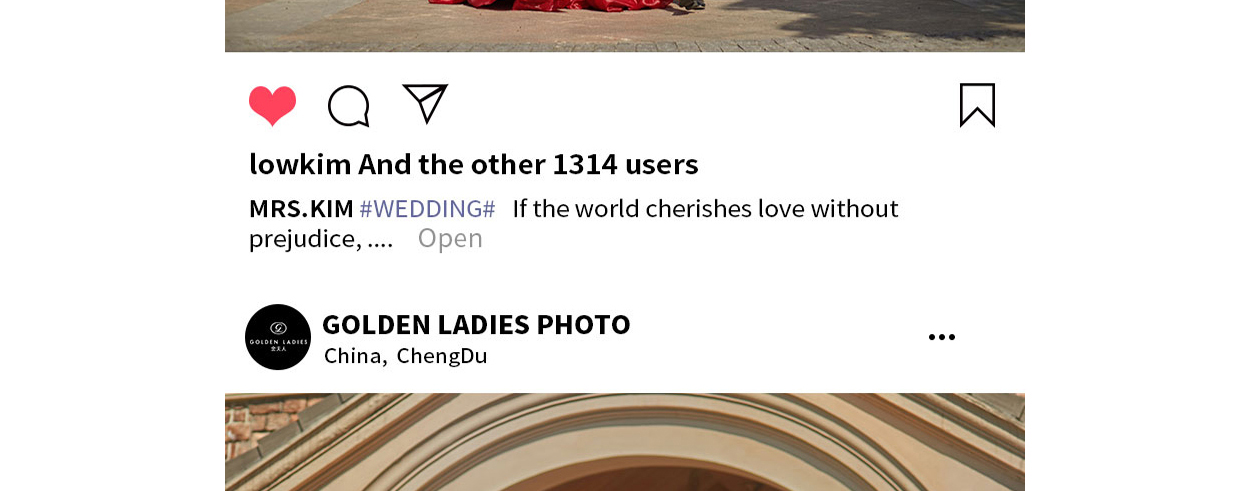Unlike the post via red heart
The width and height of the screenshot is (1250, 491).
tap(272, 106)
